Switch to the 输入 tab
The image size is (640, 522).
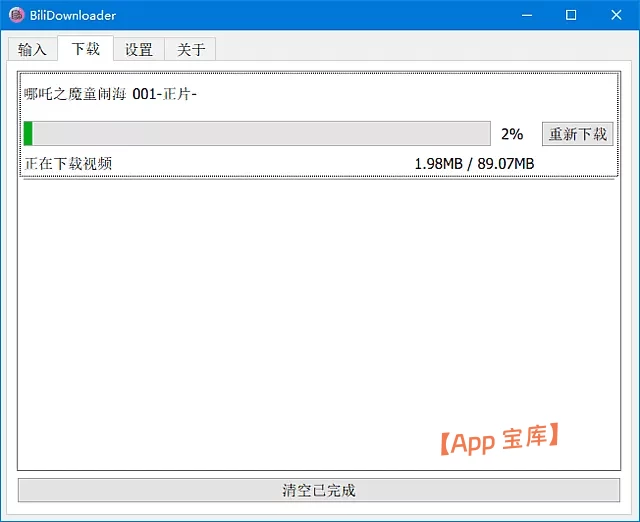coord(32,49)
